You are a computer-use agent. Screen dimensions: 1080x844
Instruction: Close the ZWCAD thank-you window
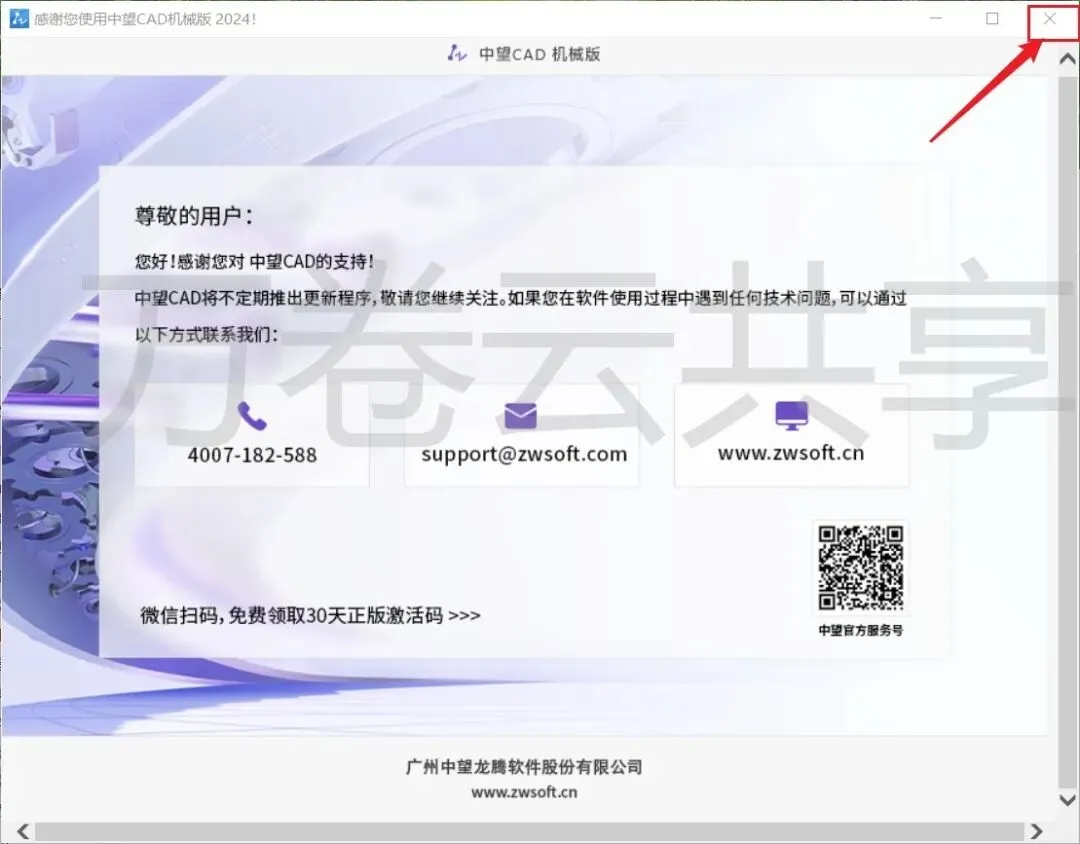(x=1050, y=19)
